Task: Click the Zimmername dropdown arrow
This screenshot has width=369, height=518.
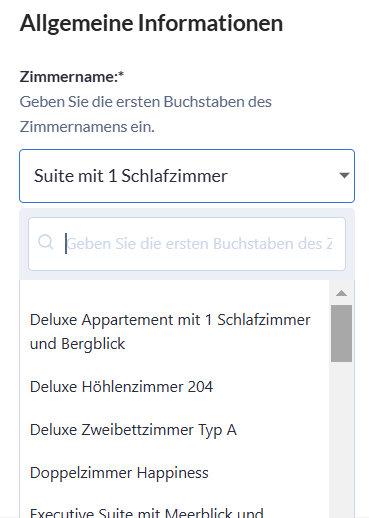Action: click(x=344, y=175)
